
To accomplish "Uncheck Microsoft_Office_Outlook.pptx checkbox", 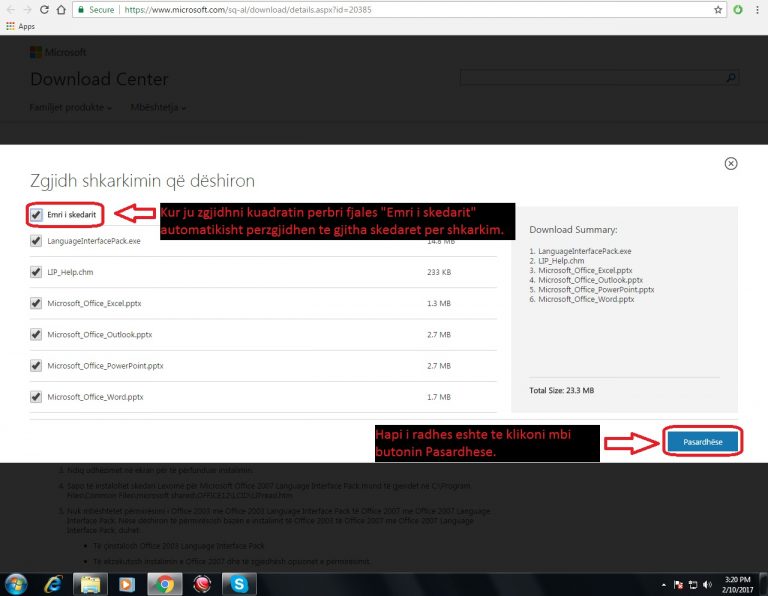I will (36, 334).
